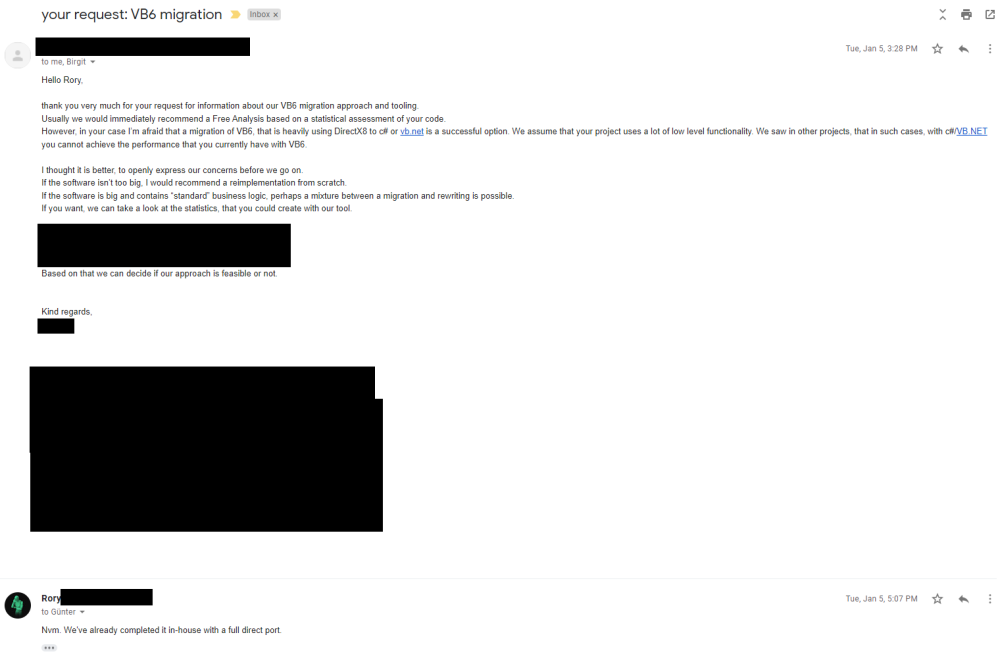Screen dimensions: 1000x662
Task: Remove the Inbox label
Action: [276, 15]
